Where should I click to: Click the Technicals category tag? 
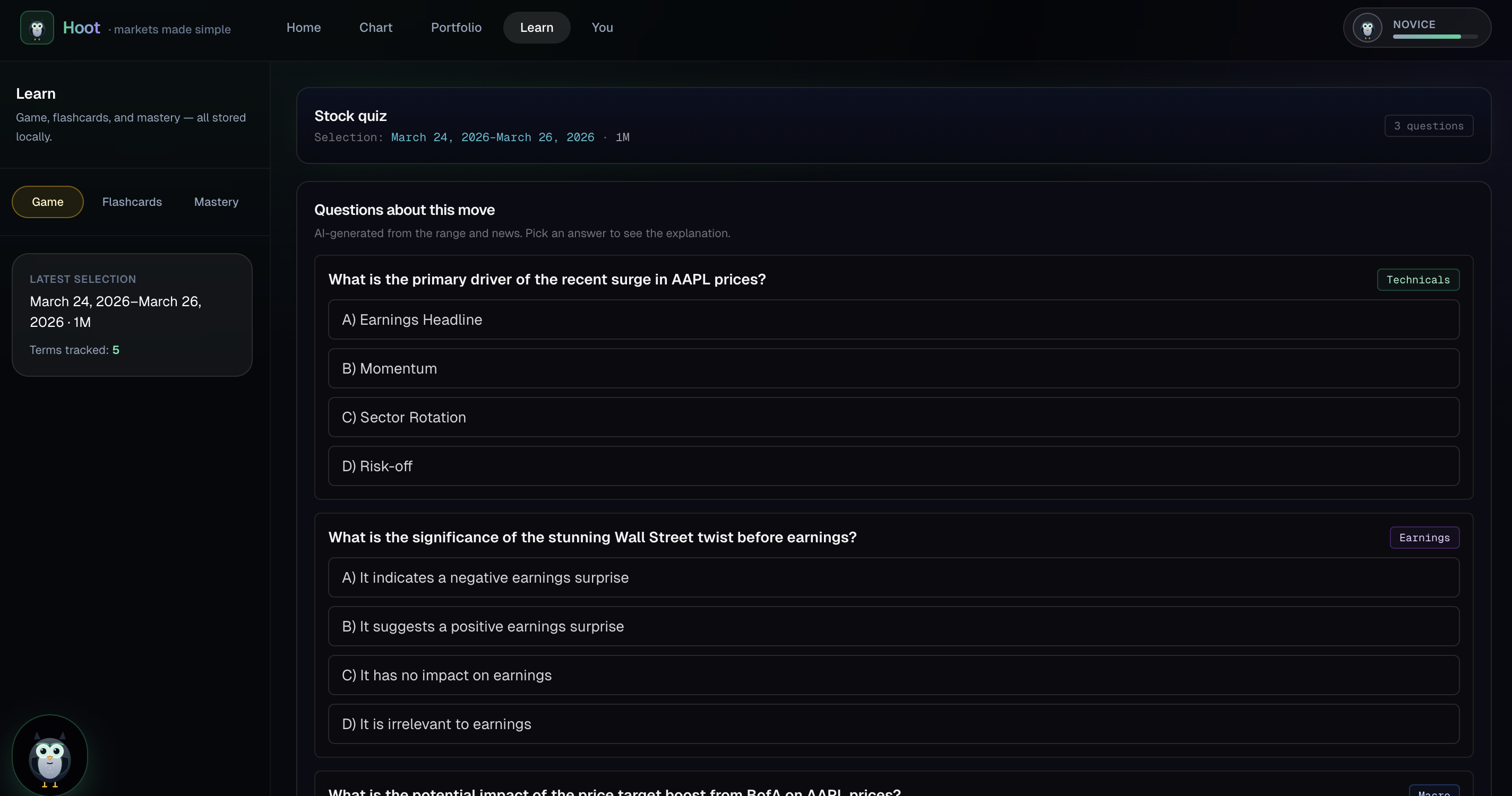point(1417,280)
